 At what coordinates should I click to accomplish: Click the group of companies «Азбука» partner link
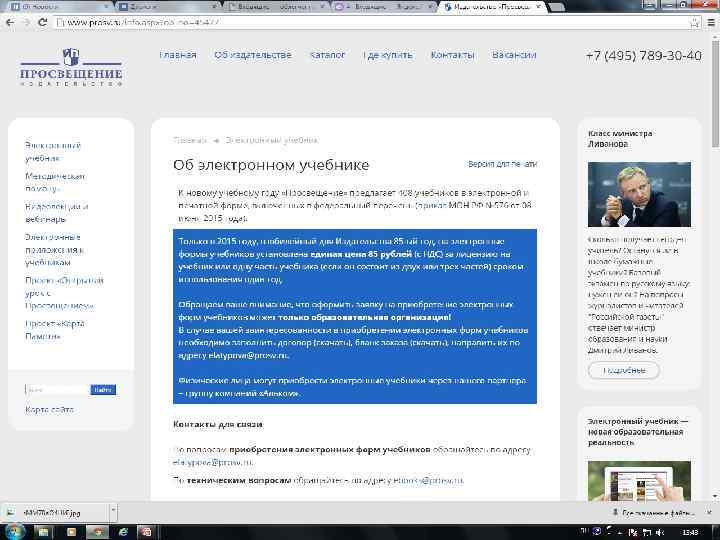click(x=242, y=394)
